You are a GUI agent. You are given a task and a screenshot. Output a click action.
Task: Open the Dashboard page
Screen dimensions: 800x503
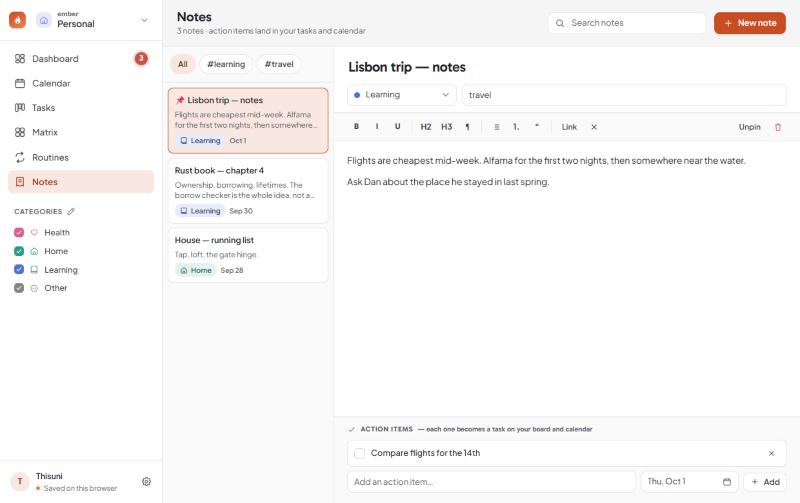tap(81, 59)
